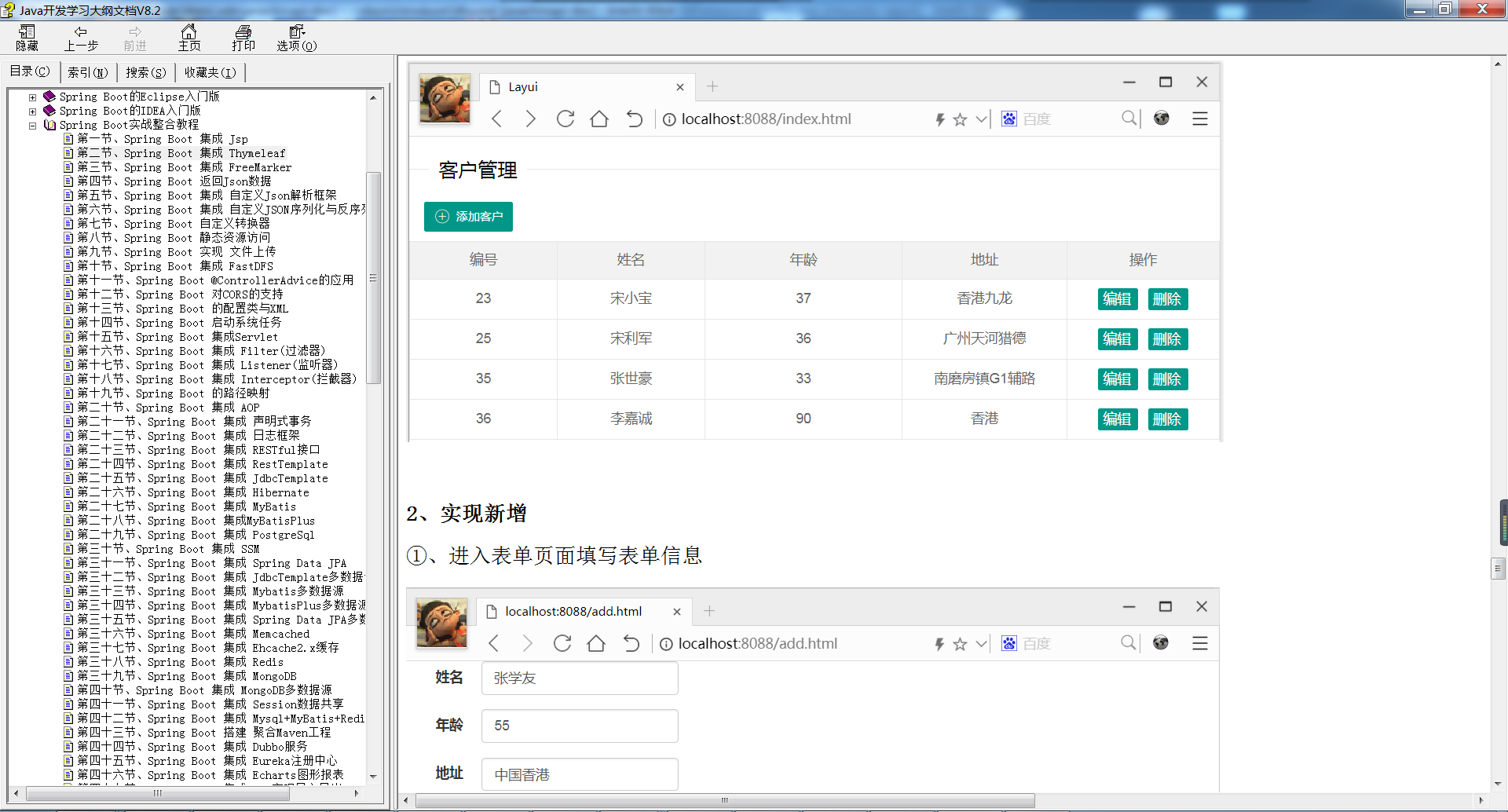Click 删除 for customer 李嘉诚
This screenshot has width=1508, height=812.
point(1167,419)
